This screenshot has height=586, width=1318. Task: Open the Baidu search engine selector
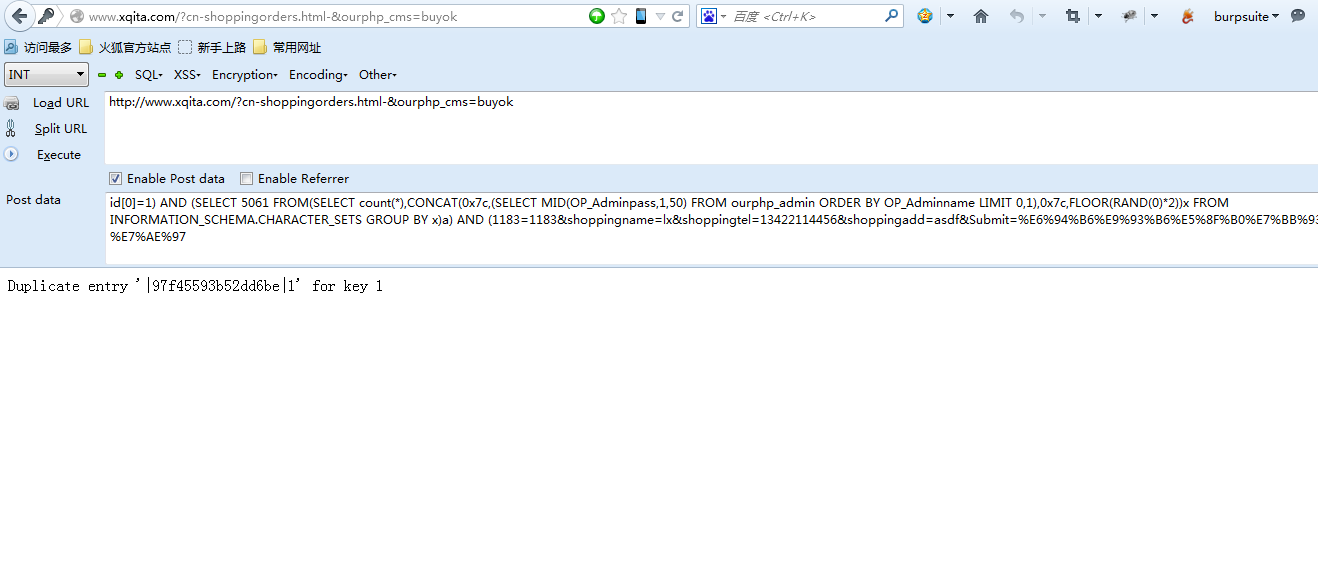713,16
